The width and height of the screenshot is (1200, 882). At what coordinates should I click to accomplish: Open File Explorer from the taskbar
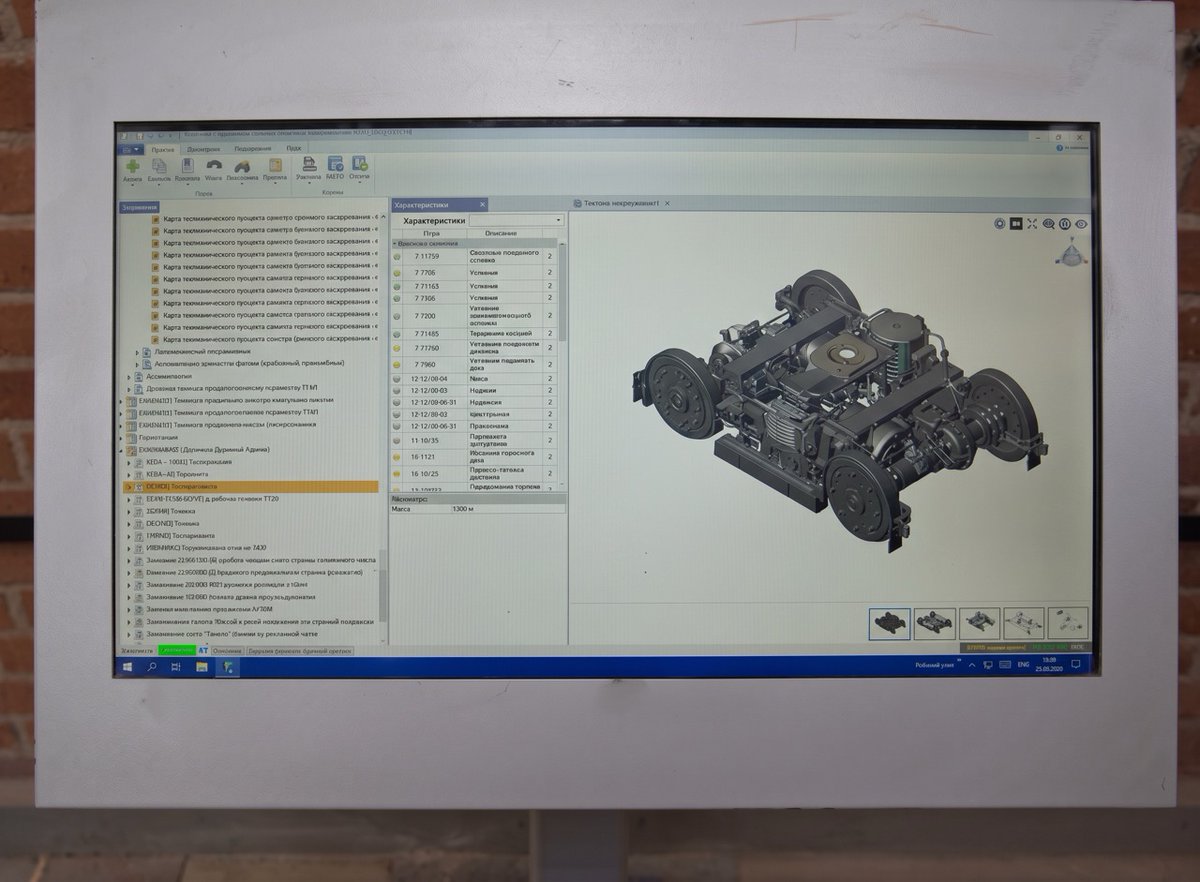(202, 666)
